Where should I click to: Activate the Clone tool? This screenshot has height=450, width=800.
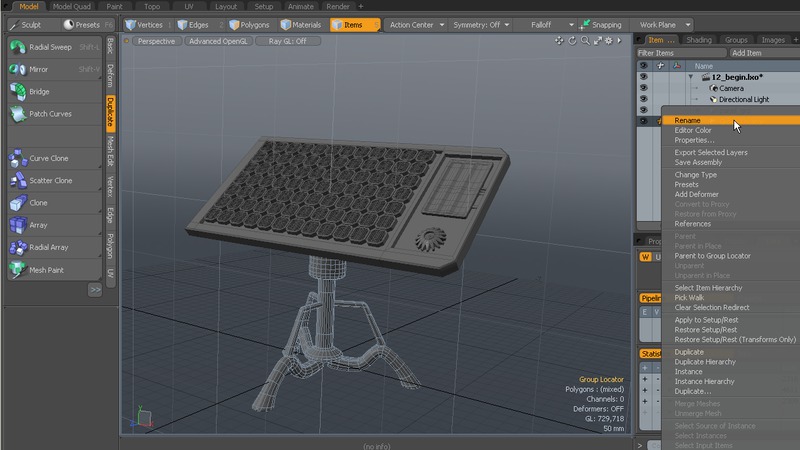55,203
